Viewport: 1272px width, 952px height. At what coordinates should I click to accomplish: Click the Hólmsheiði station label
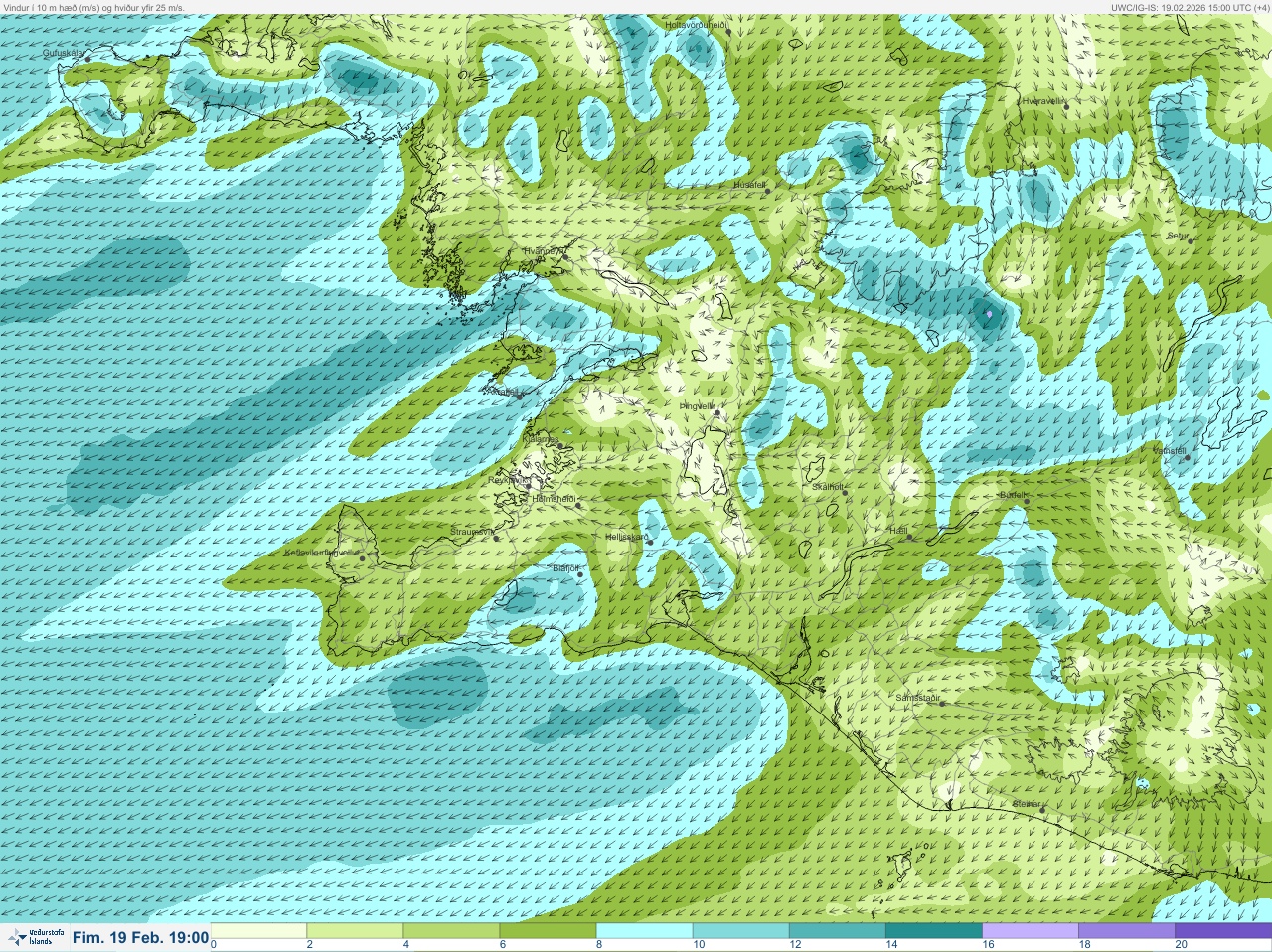coord(555,498)
